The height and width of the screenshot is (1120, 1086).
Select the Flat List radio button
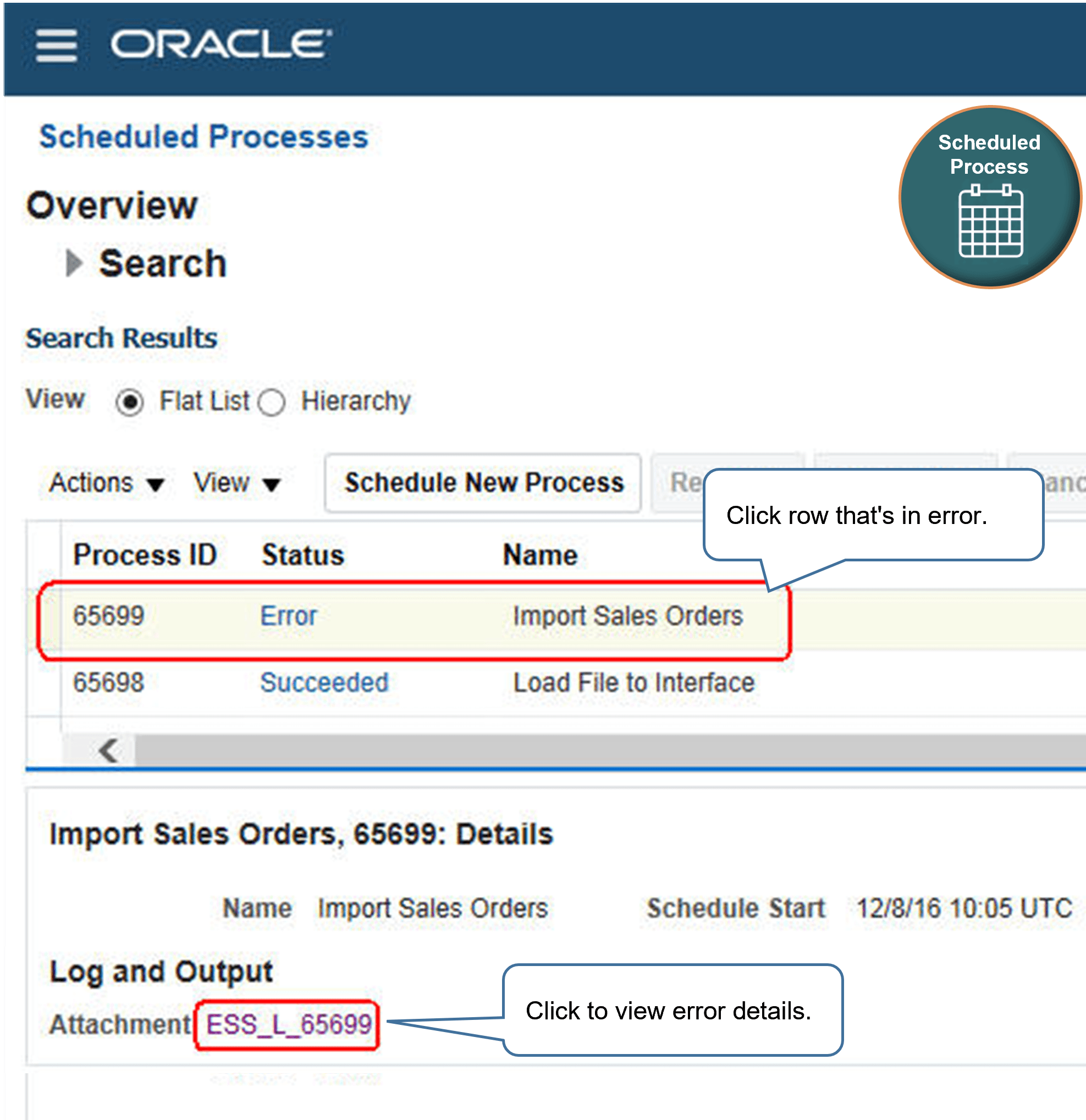point(130,402)
